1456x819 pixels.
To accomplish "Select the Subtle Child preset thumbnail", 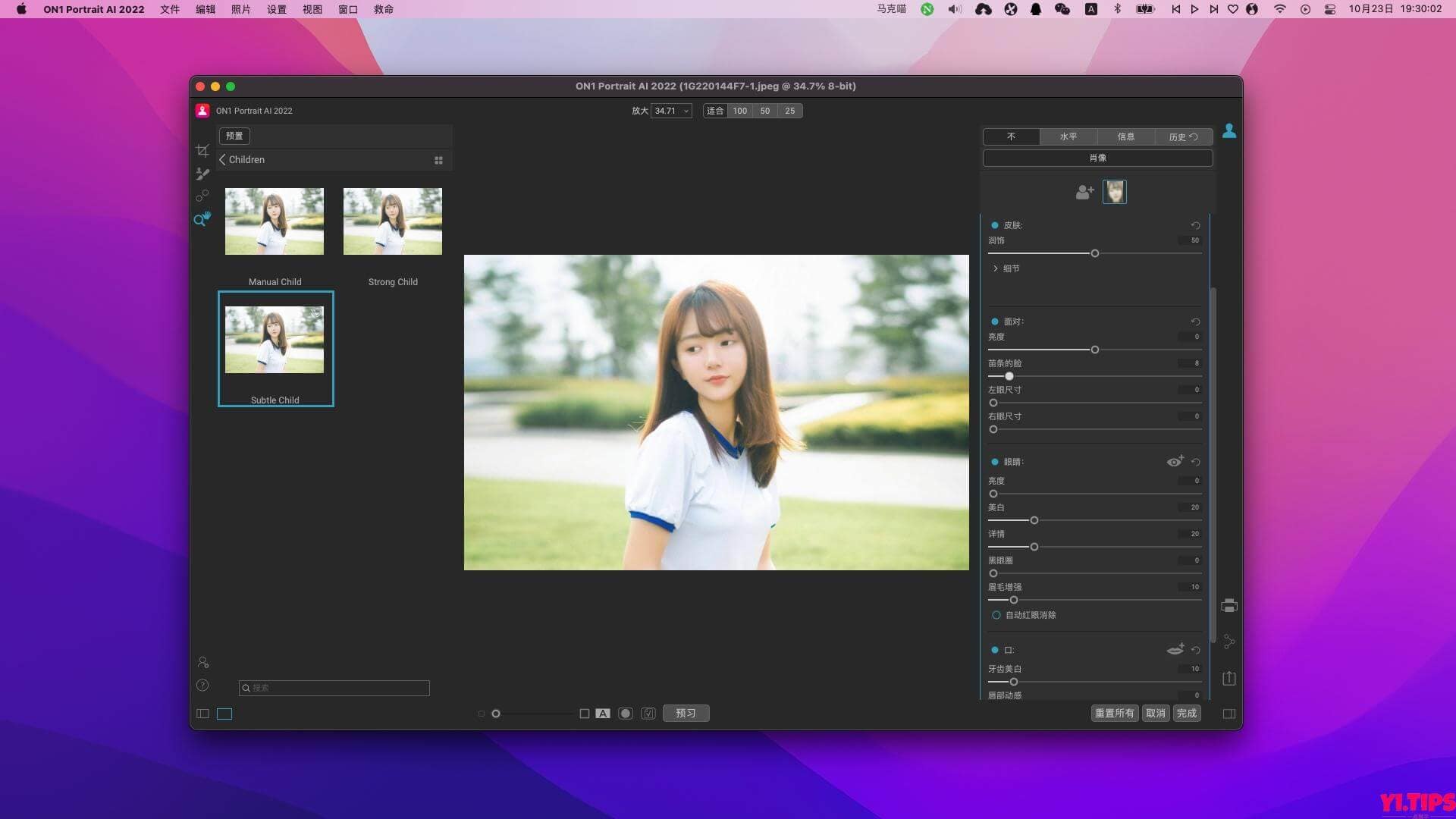I will pos(274,339).
